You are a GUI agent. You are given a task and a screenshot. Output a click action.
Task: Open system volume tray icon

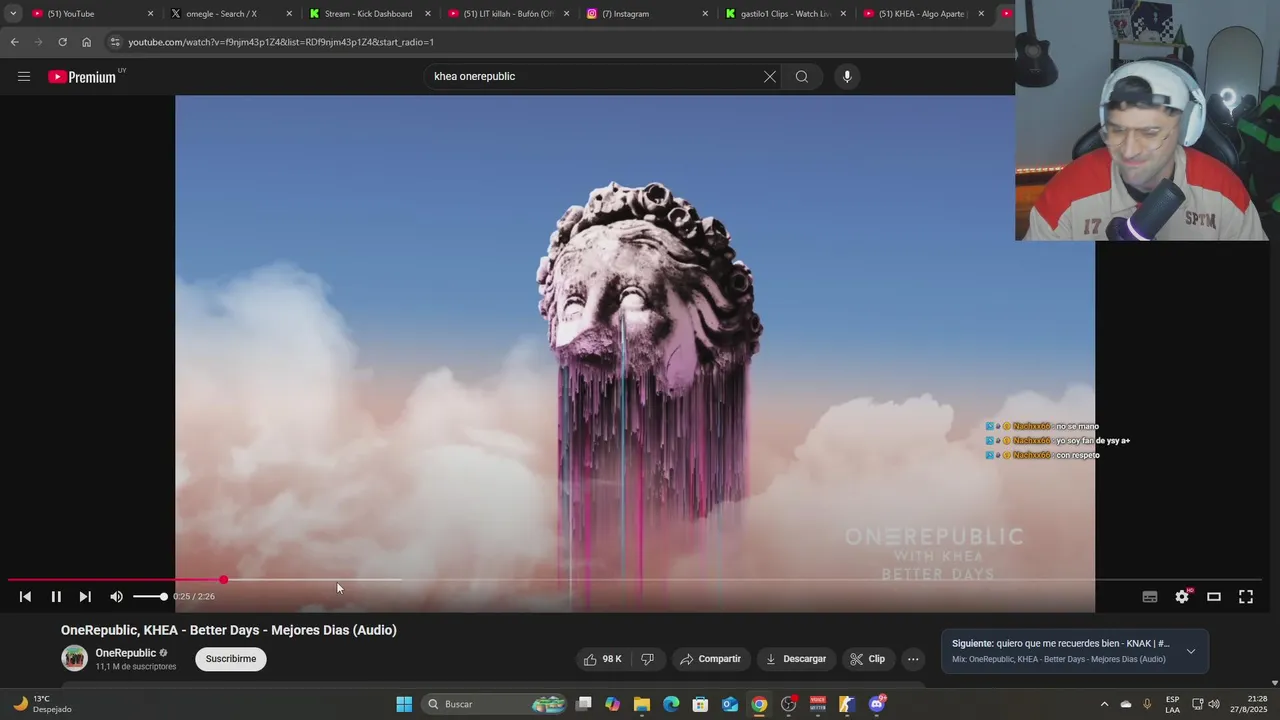tap(1214, 704)
